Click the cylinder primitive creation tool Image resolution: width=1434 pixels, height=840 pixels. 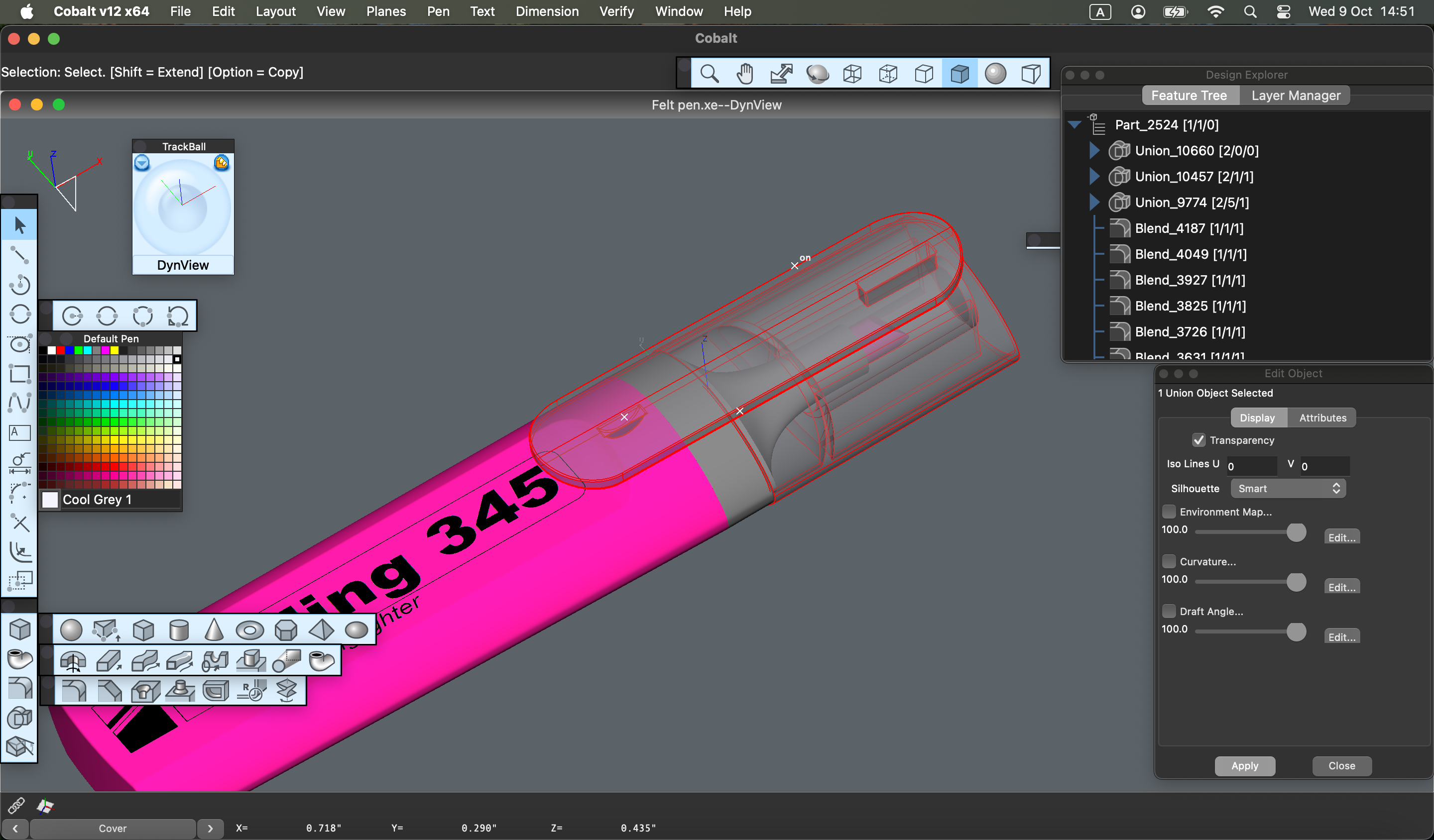(x=177, y=629)
